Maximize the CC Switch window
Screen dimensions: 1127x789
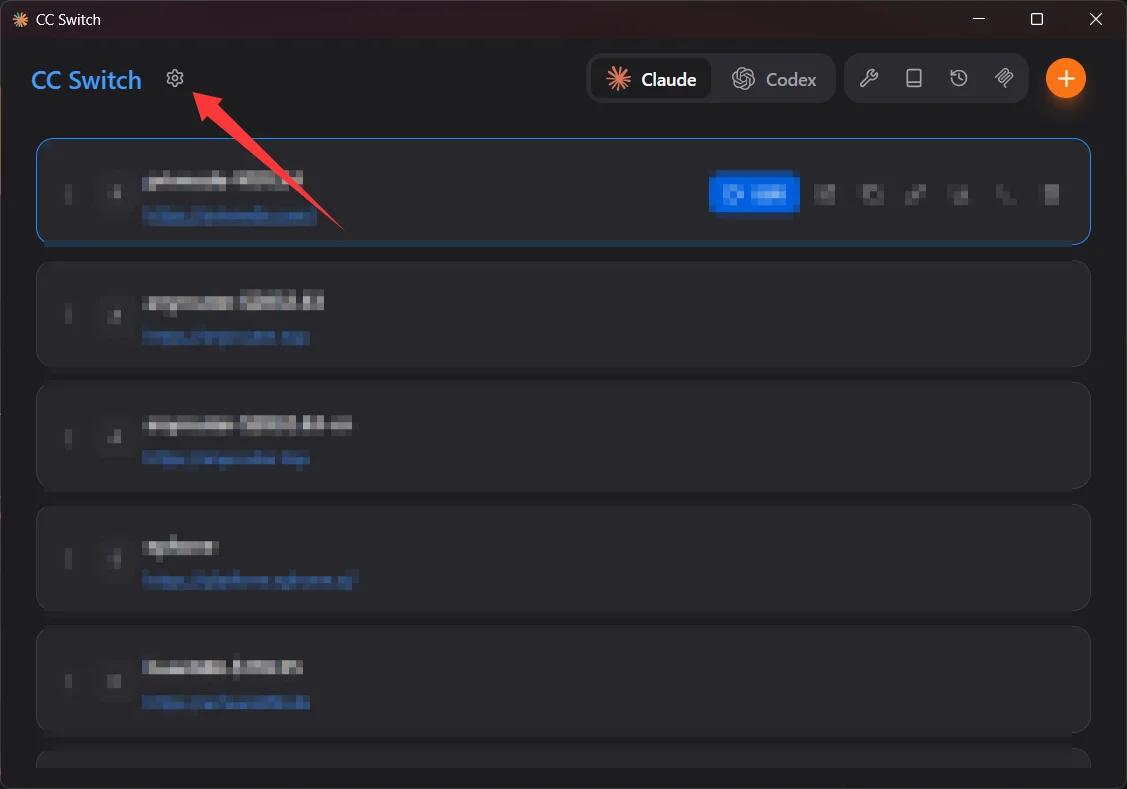click(1036, 19)
